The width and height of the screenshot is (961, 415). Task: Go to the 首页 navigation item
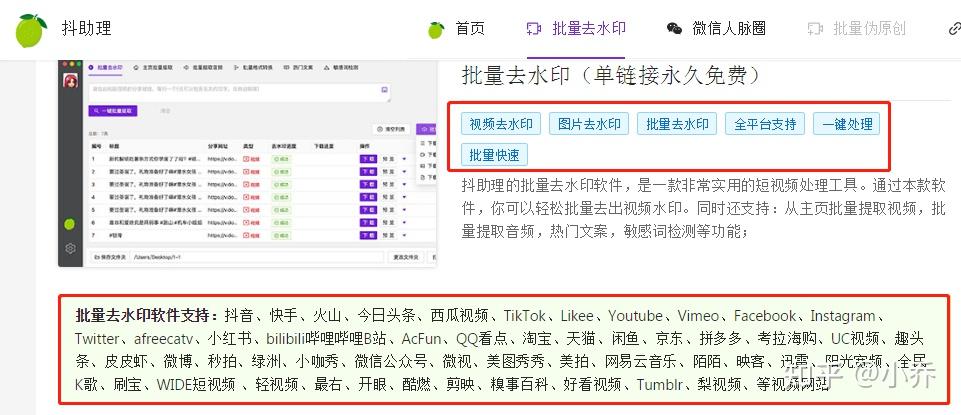(470, 29)
